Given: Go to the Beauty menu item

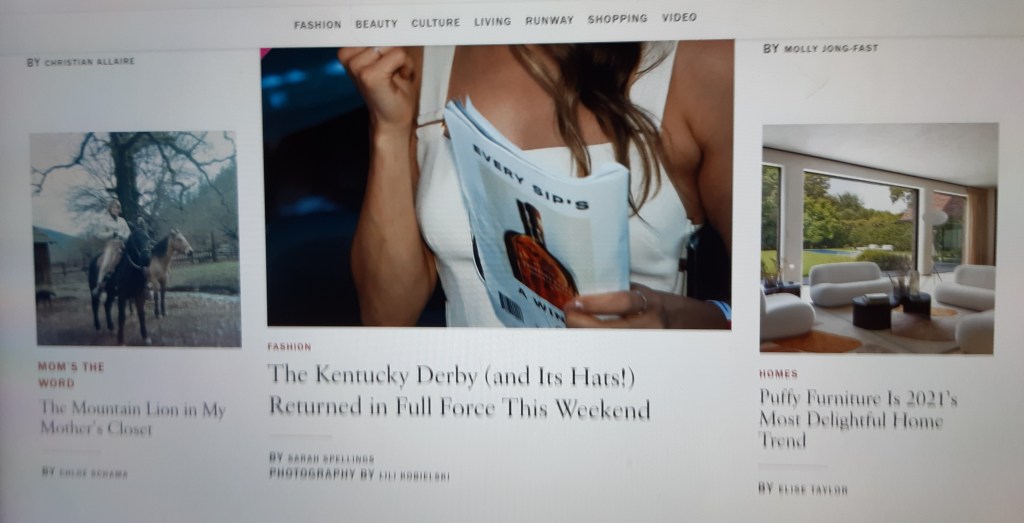Looking at the screenshot, I should tap(376, 24).
